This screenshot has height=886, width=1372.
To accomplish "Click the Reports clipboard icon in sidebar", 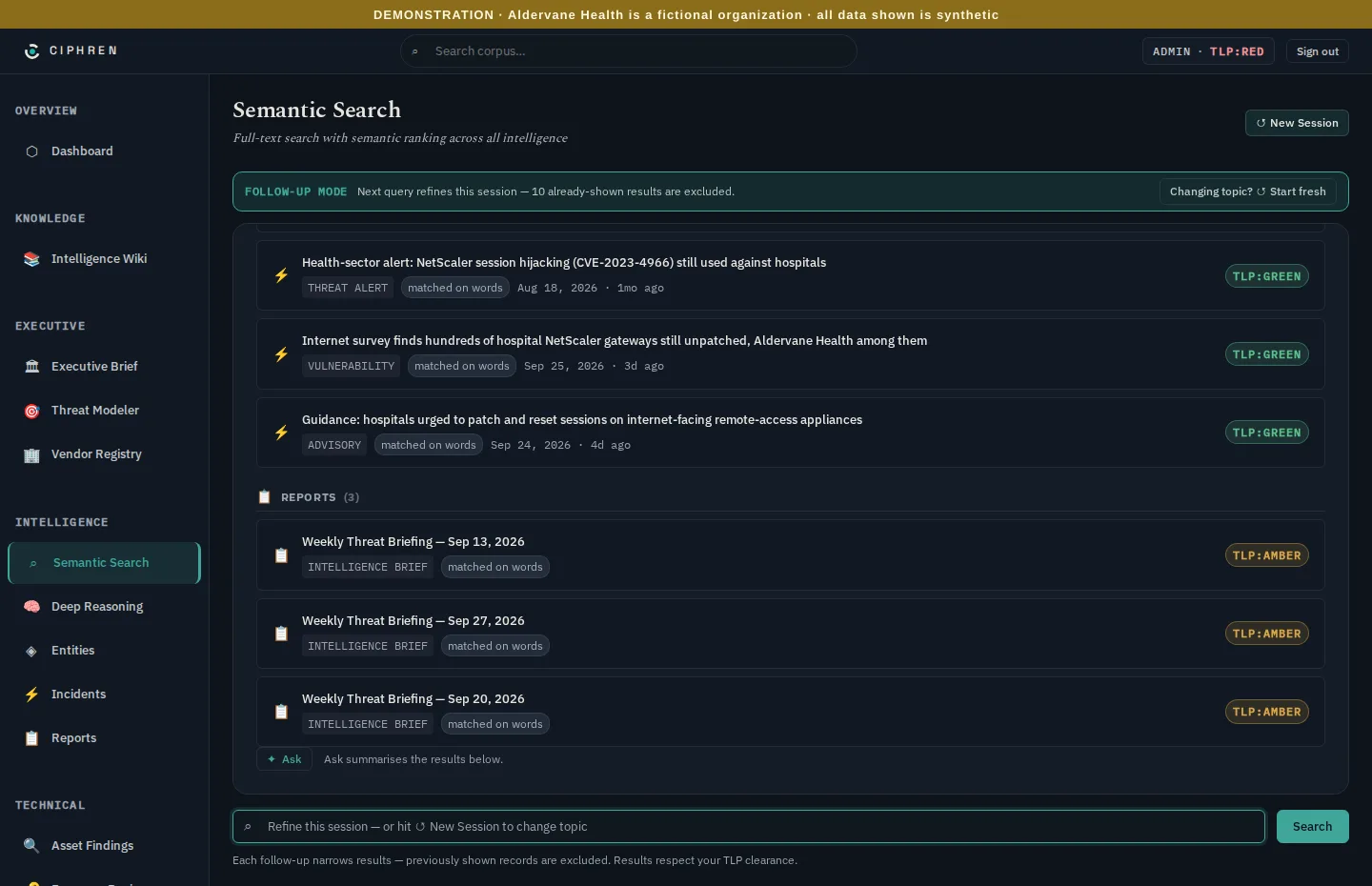I will (x=31, y=738).
